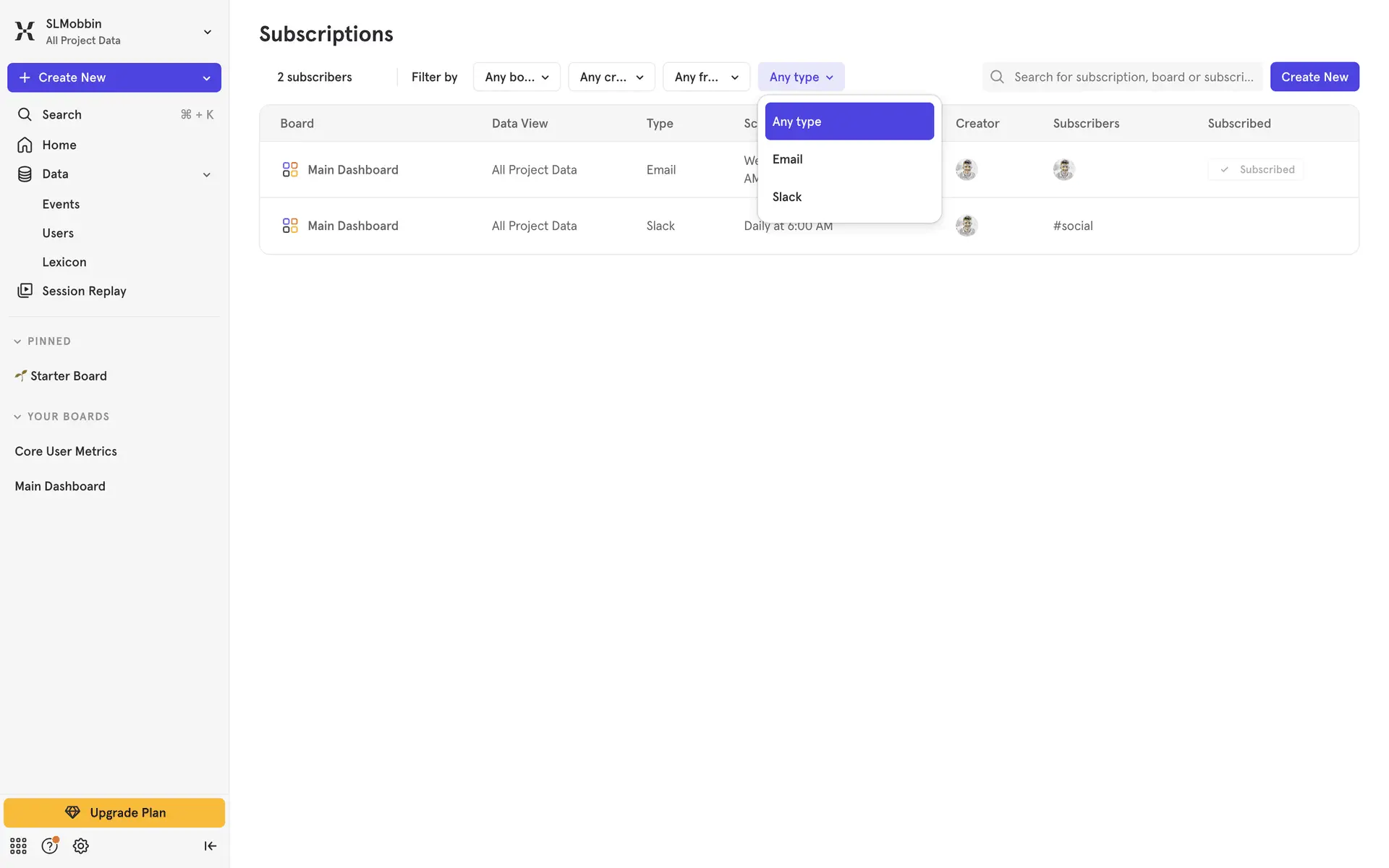Collapse the Your Boards section
1389x868 pixels.
pos(17,417)
